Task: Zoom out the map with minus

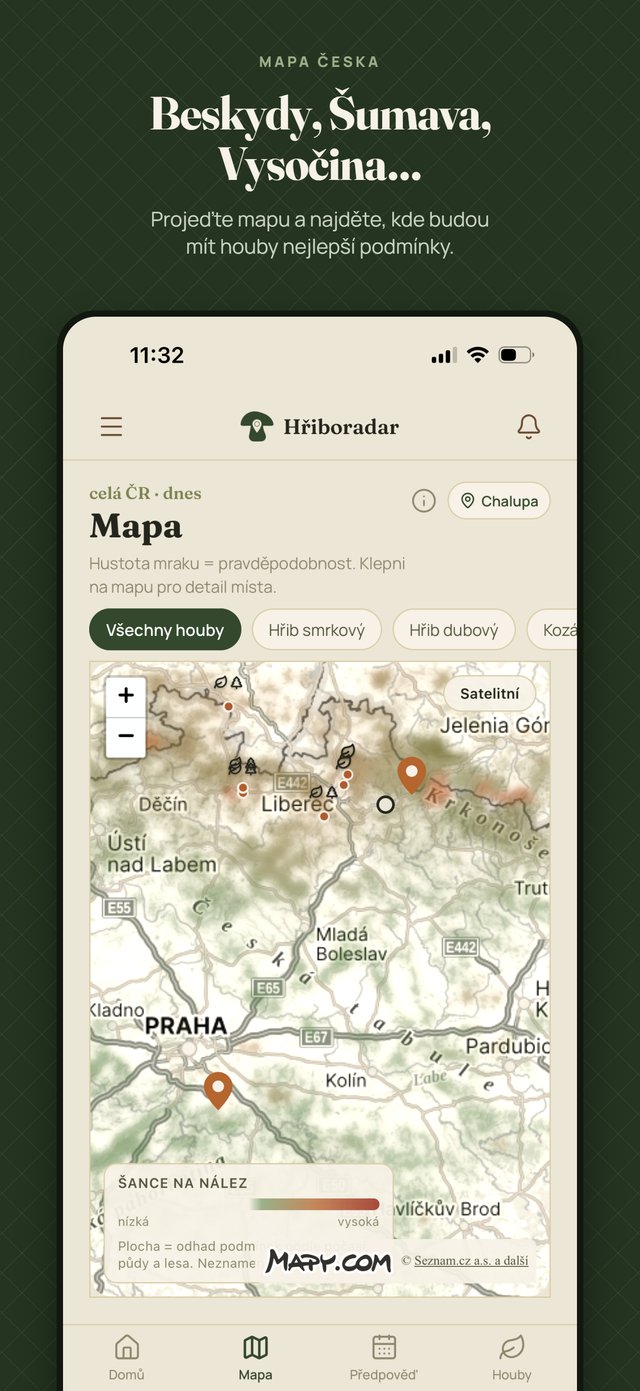Action: pos(126,736)
